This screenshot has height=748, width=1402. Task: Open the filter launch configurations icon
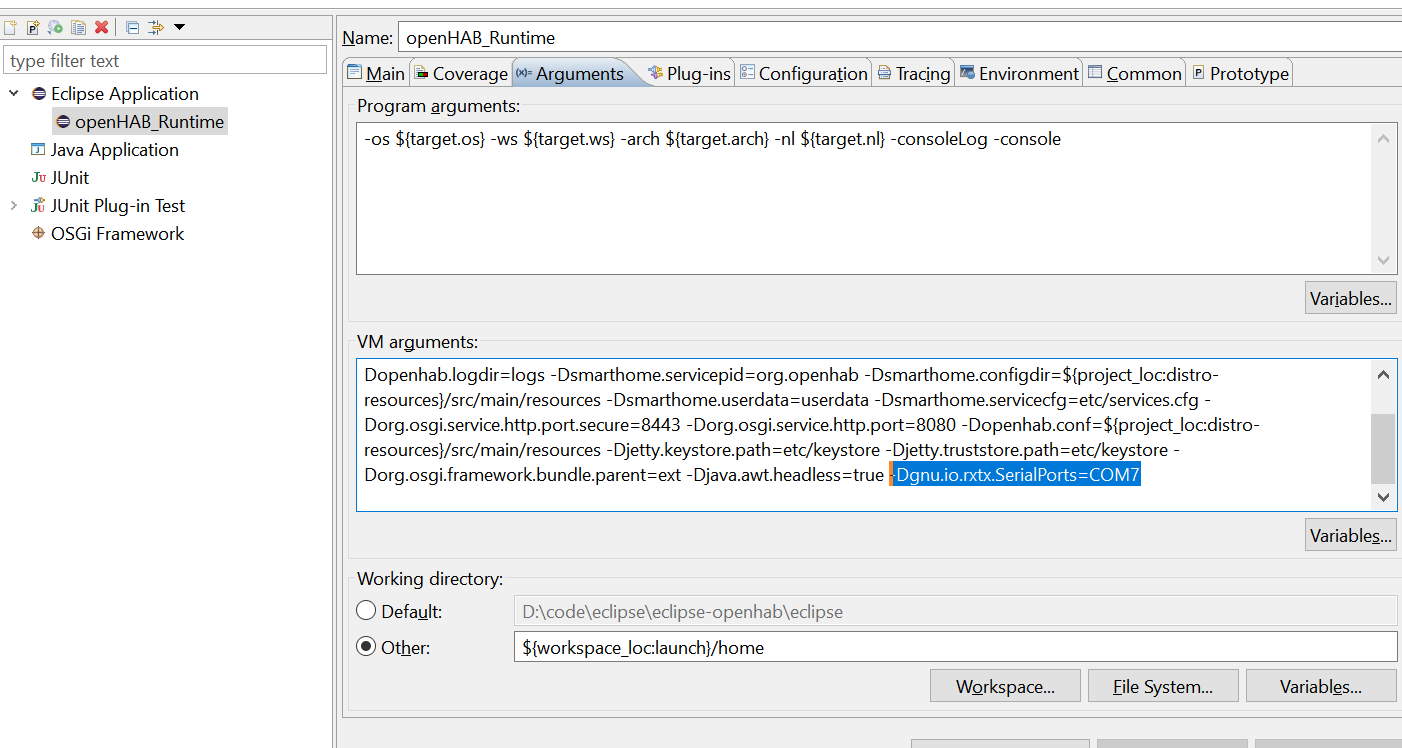tap(155, 28)
